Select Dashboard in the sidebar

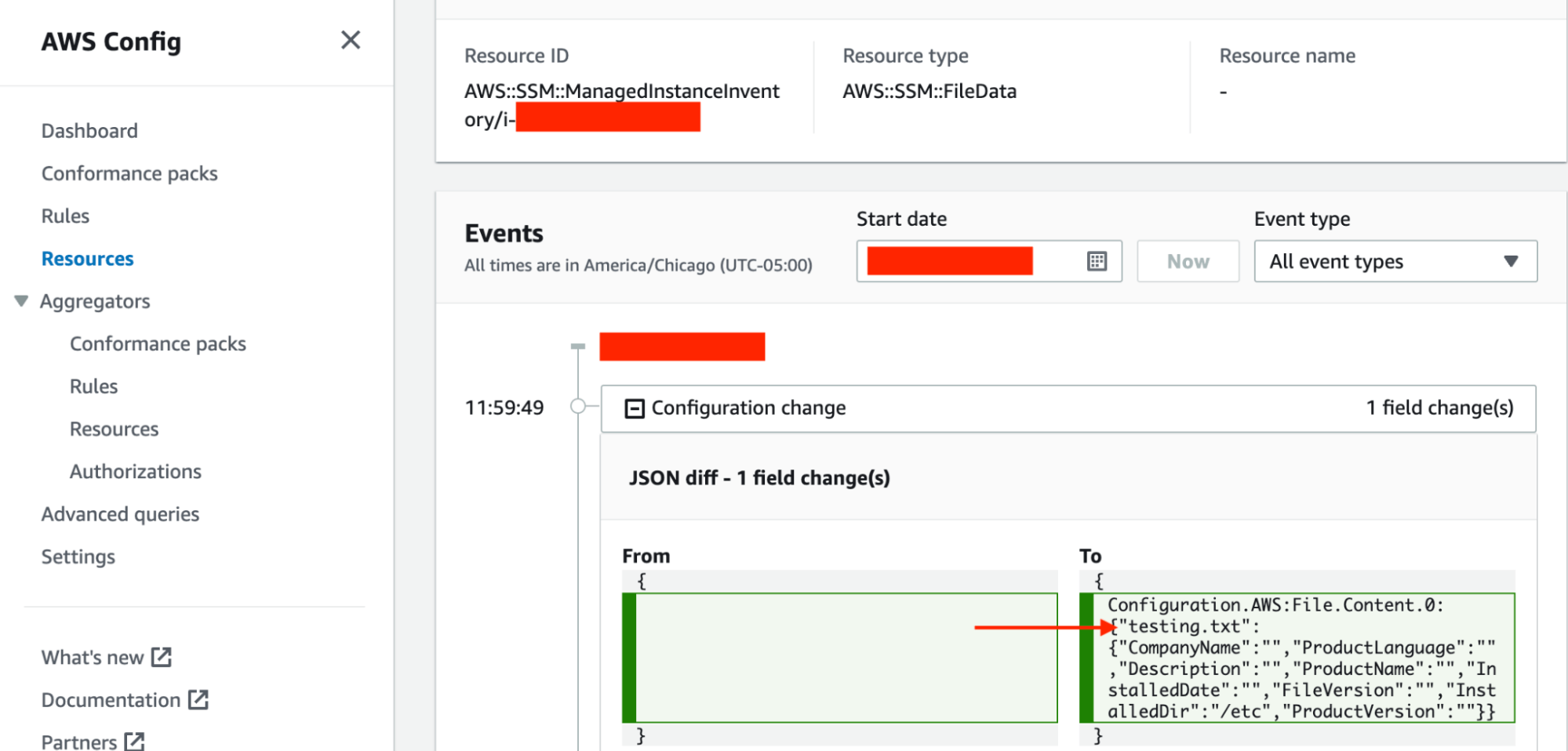89,130
